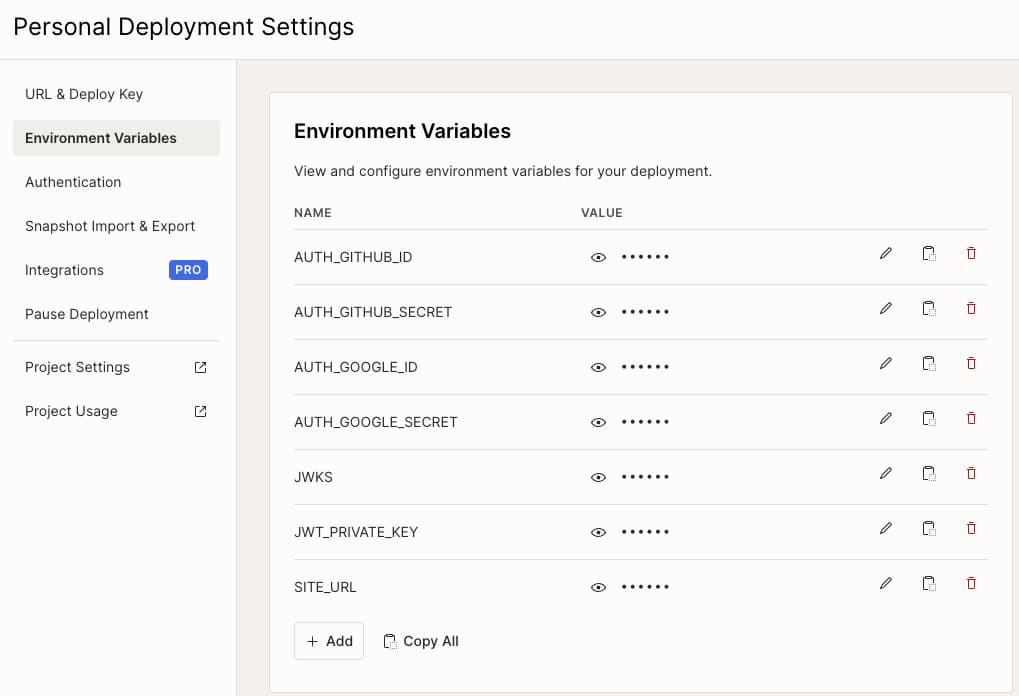
Task: Copy the AUTH_GITHUB_SECRET value
Action: pos(928,308)
